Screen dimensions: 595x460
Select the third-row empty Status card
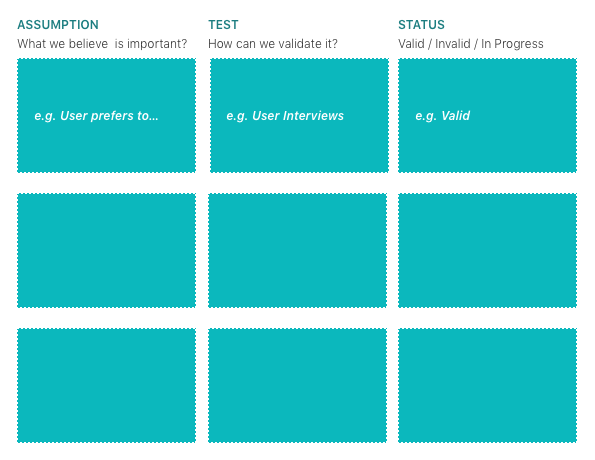click(x=488, y=386)
